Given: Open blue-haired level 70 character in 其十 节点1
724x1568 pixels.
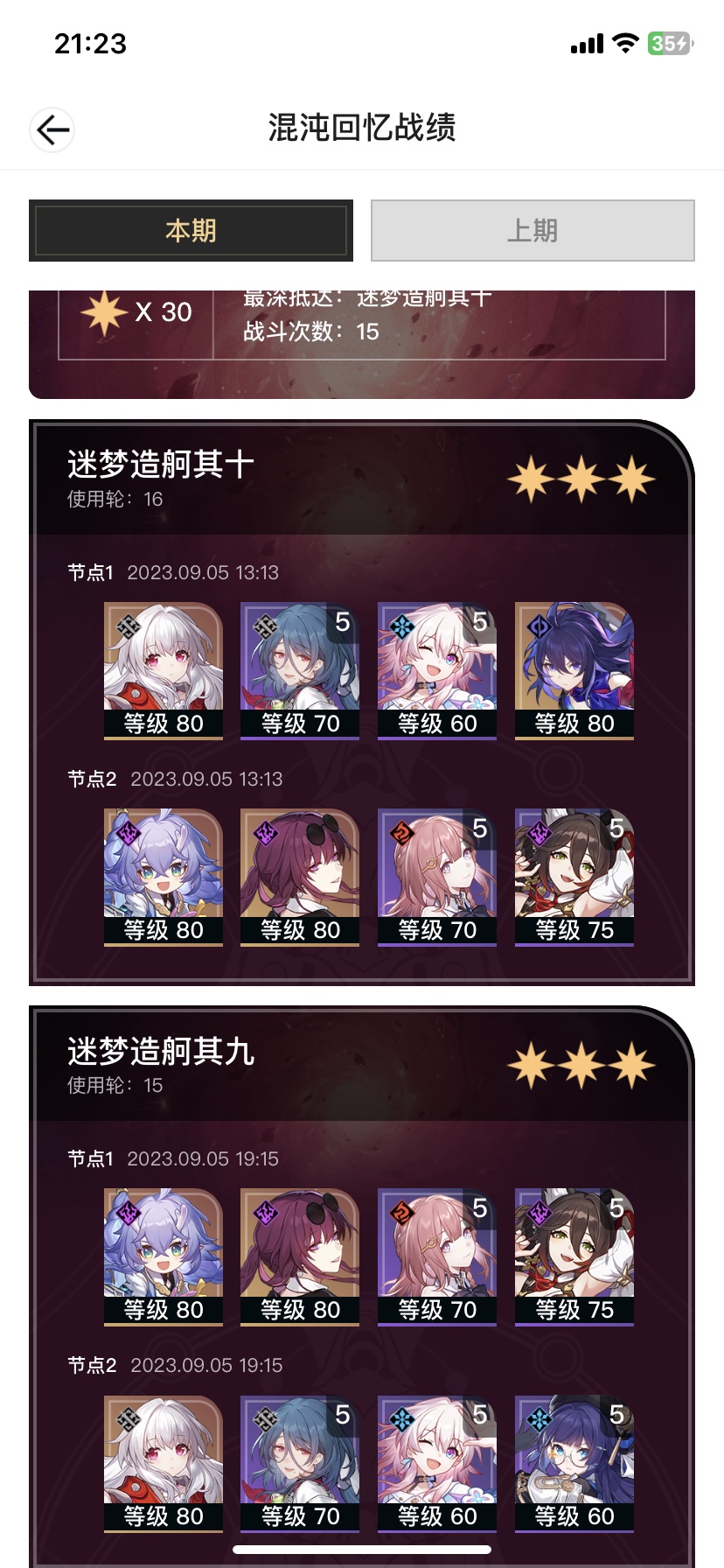Looking at the screenshot, I should (300, 671).
